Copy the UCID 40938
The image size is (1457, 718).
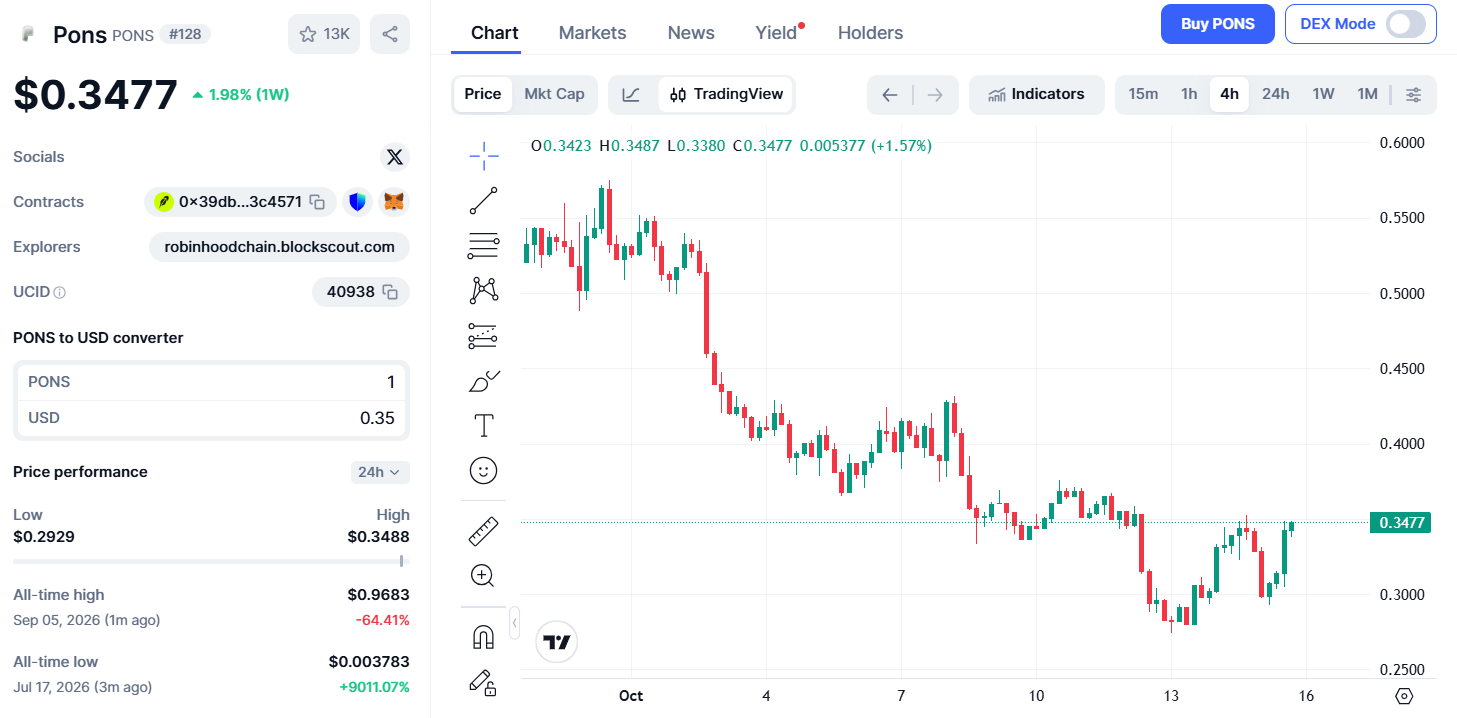coord(391,292)
